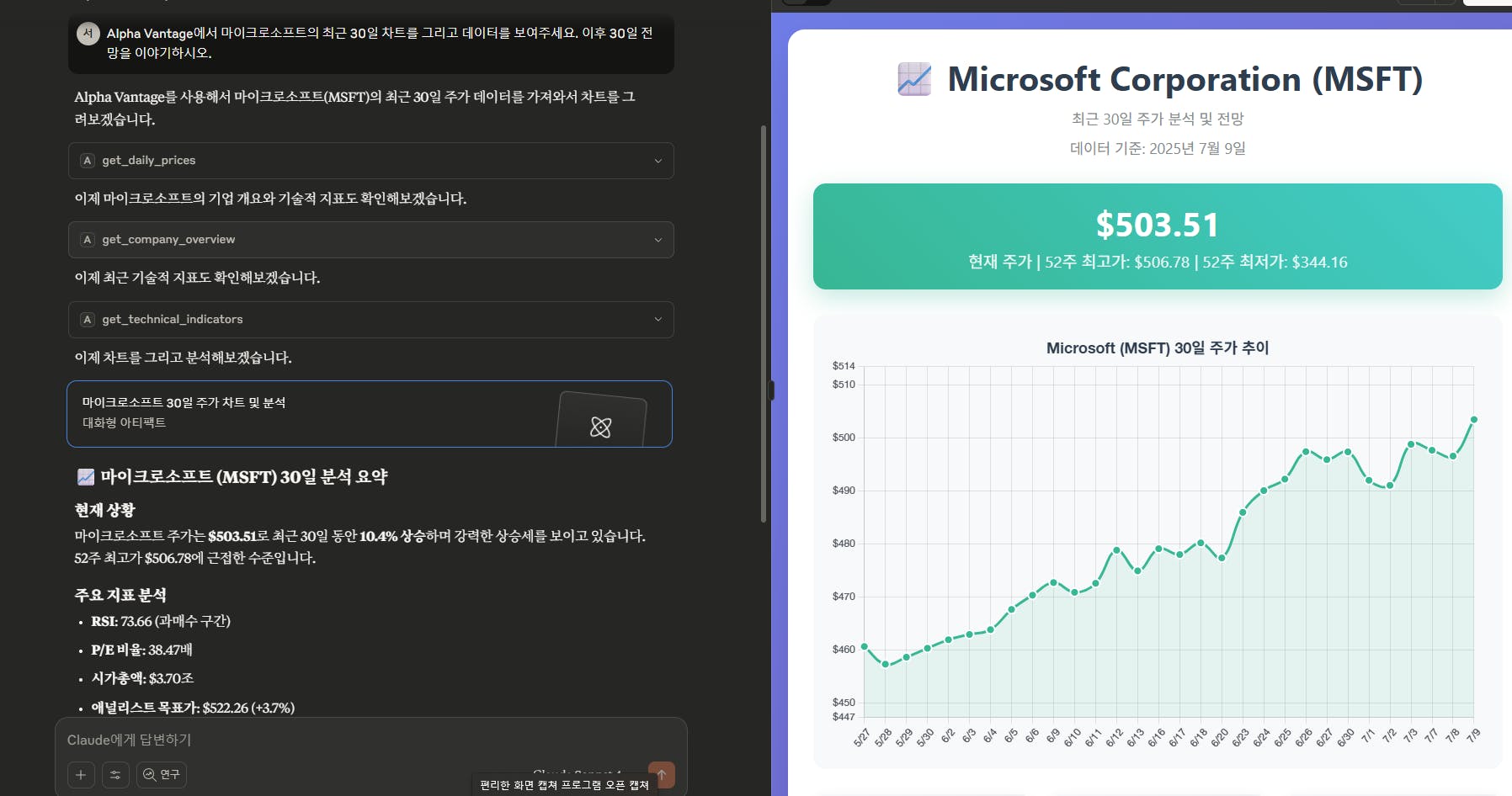Click the get_technical_indicators tool label
This screenshot has height=796, width=1512.
pos(173,320)
